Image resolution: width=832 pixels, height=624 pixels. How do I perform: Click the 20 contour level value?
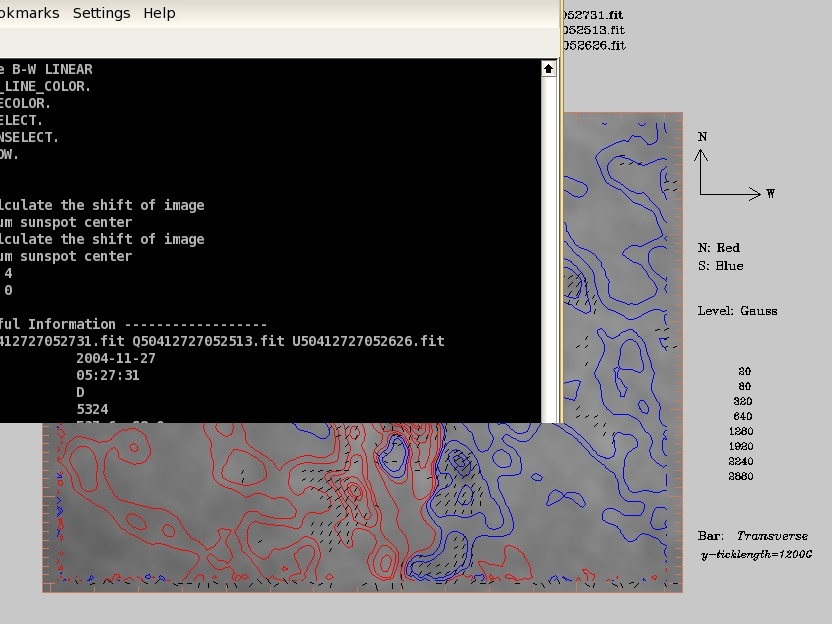[x=744, y=371]
